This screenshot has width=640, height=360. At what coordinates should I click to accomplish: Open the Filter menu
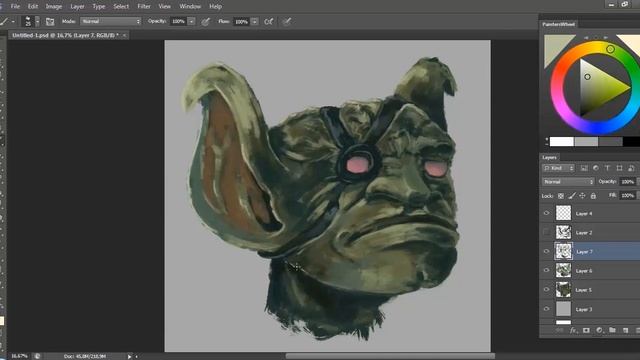(144, 7)
